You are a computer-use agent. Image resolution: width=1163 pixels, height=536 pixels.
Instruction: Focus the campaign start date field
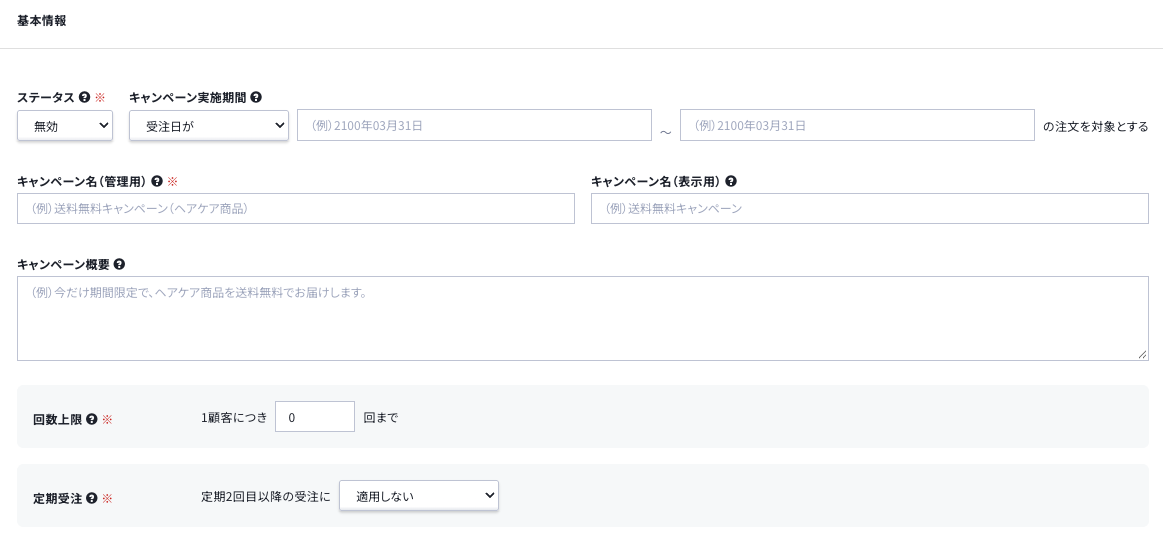475,125
